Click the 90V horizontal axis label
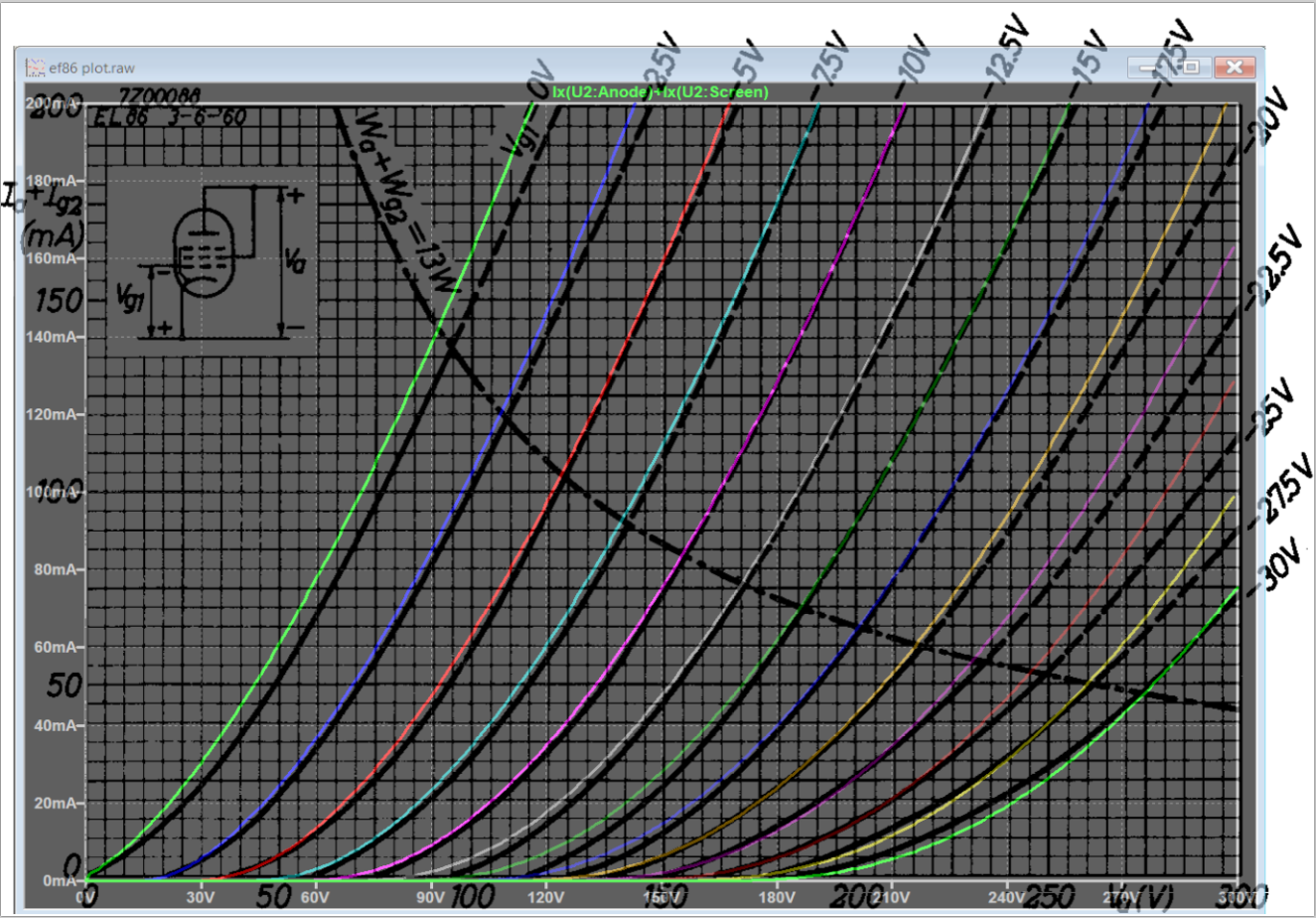This screenshot has height=918, width=1316. 431,897
